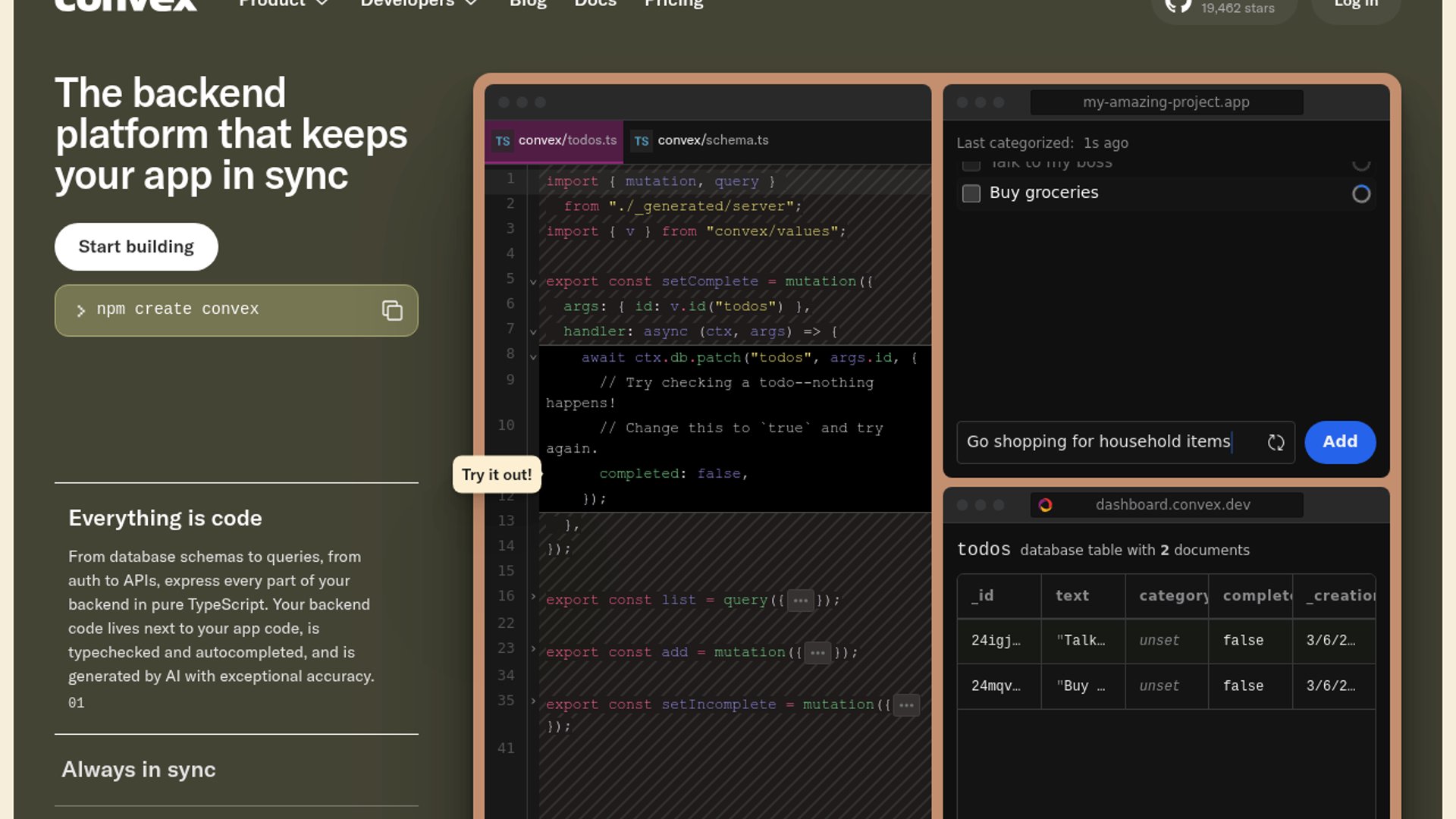Click the loading circle beside Buy groceries
Screen dimensions: 1456x819
click(1361, 194)
